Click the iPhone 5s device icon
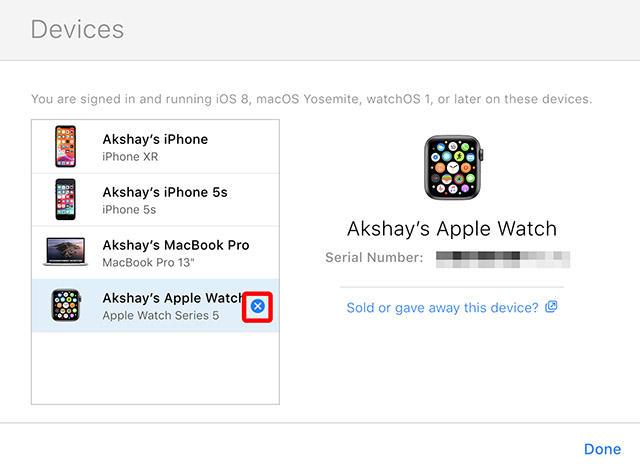This screenshot has width=640, height=471. [65, 200]
